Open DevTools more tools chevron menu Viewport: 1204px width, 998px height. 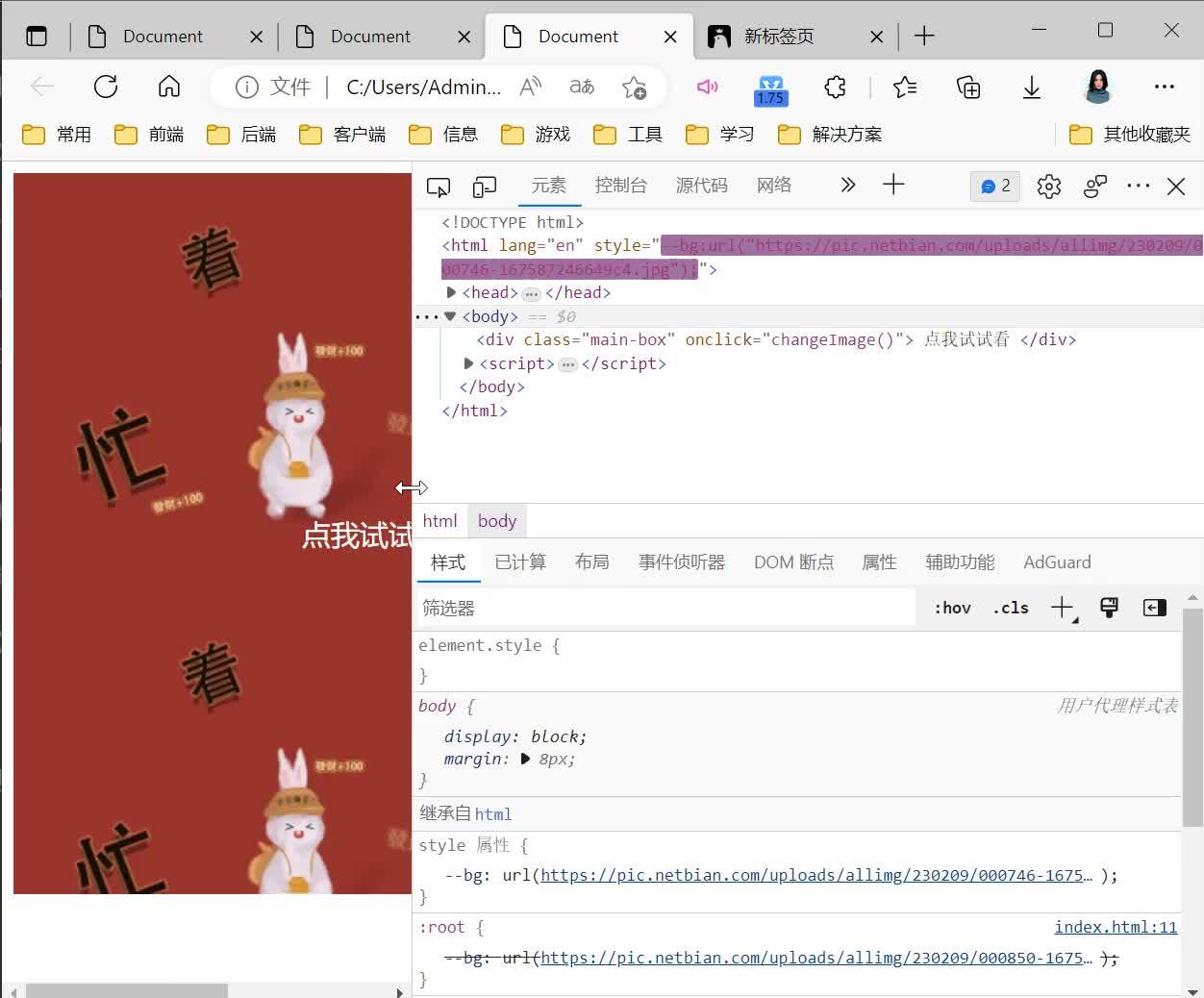coord(847,185)
